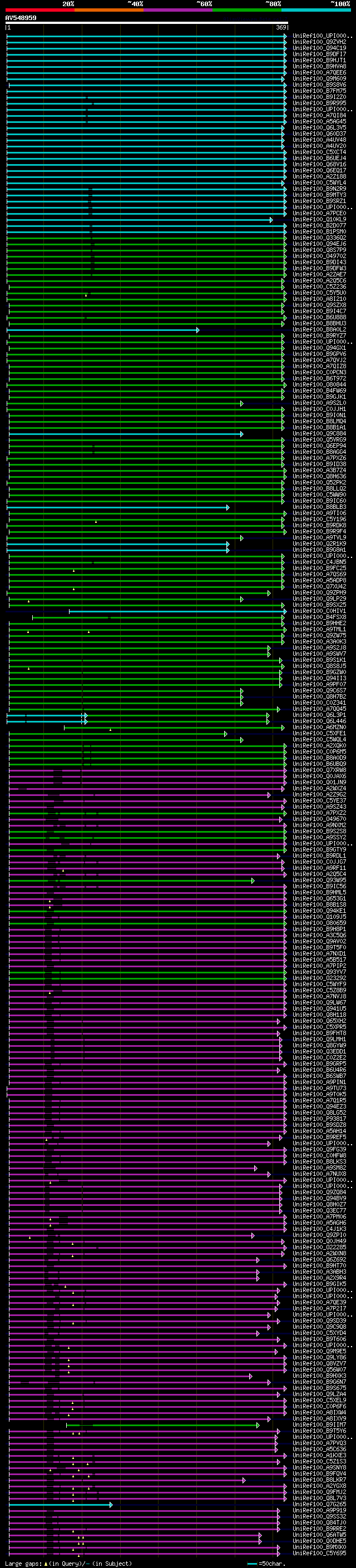
Task: Click the cyan 50char scale bar legend
Action: coord(253,1564)
